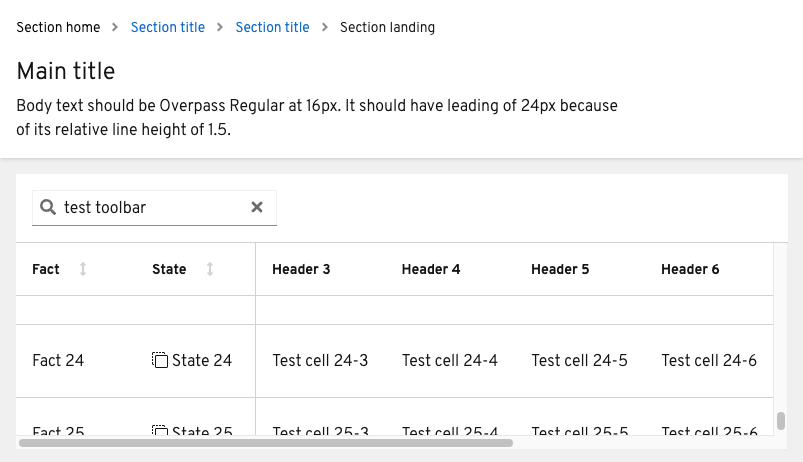The width and height of the screenshot is (803, 462).
Task: Select the Header 3 column header
Action: pyautogui.click(x=301, y=269)
